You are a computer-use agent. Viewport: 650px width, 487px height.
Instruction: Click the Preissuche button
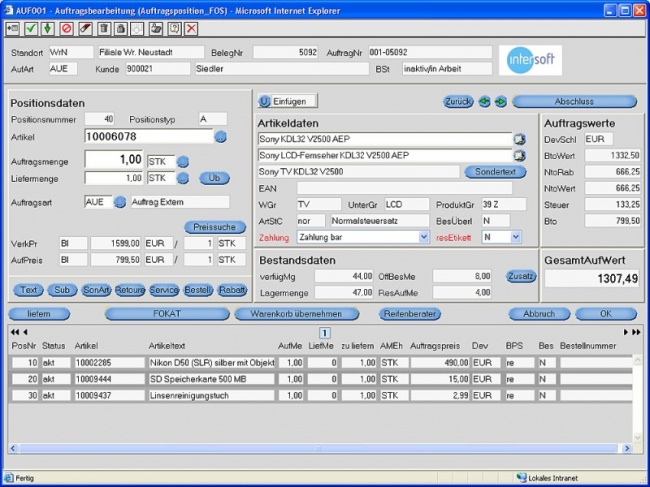point(215,227)
